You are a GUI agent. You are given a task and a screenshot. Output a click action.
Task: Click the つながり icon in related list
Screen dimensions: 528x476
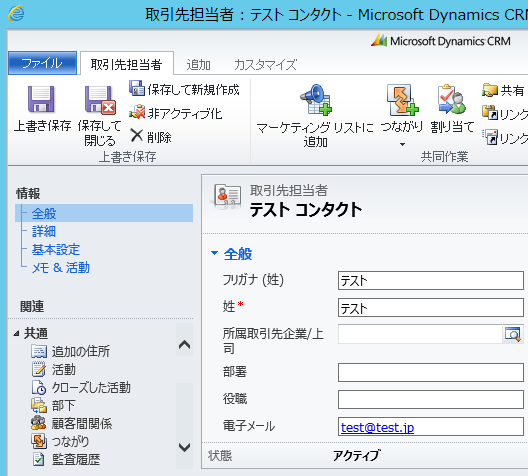39,441
